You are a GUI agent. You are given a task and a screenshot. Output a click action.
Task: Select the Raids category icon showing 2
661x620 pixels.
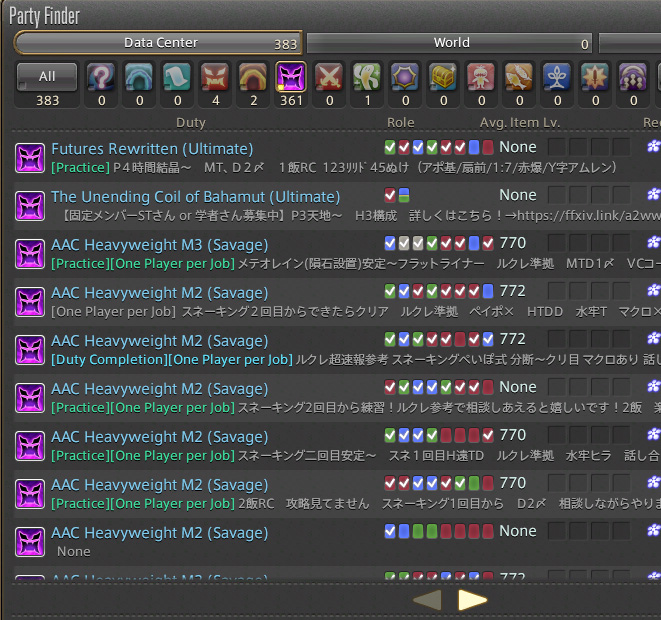tap(253, 77)
